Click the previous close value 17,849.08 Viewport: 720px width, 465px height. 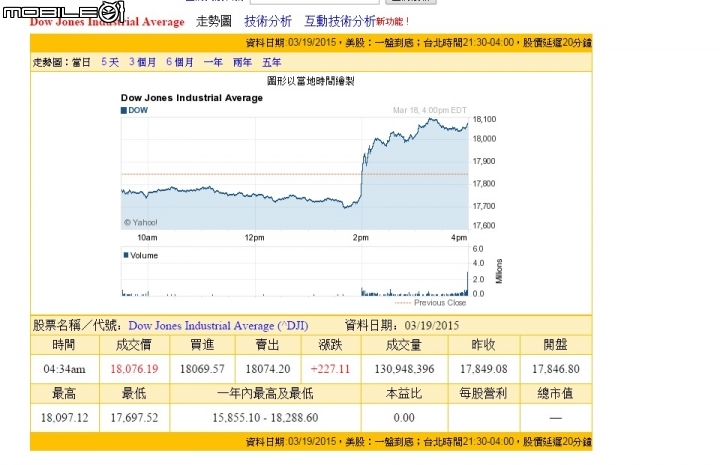[x=484, y=369]
